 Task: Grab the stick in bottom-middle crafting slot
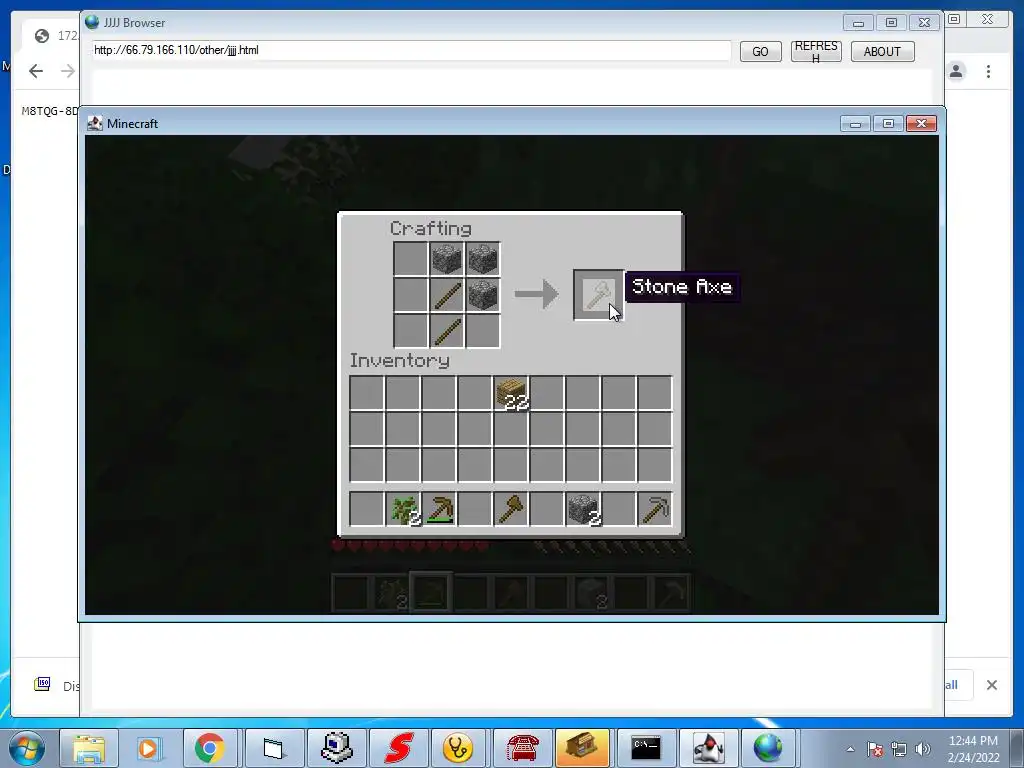click(x=447, y=331)
